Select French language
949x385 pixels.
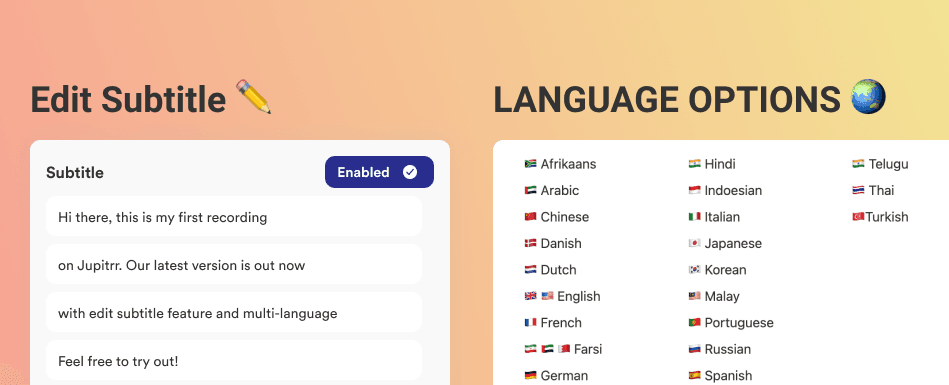560,323
